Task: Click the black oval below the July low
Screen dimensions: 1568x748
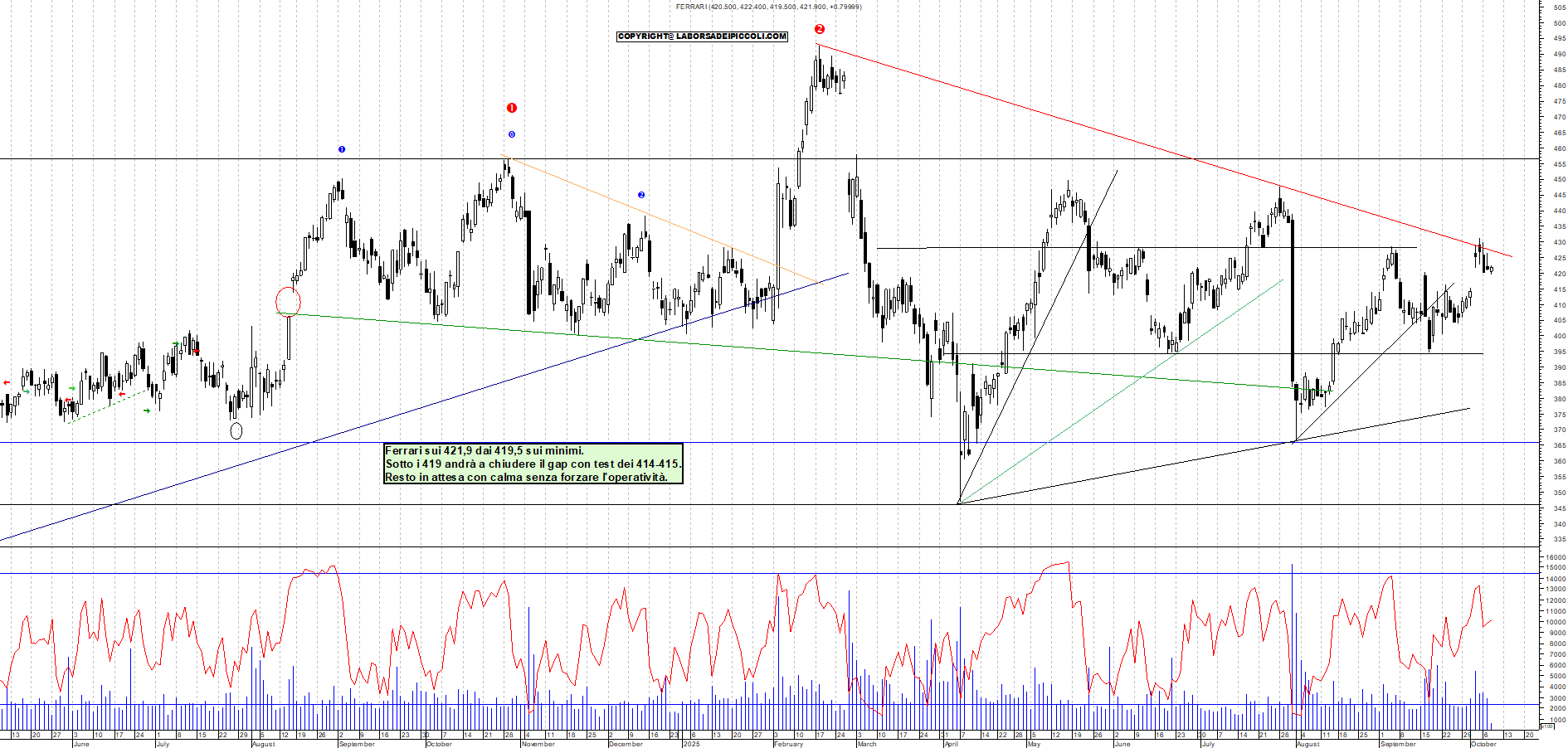Action: point(236,430)
